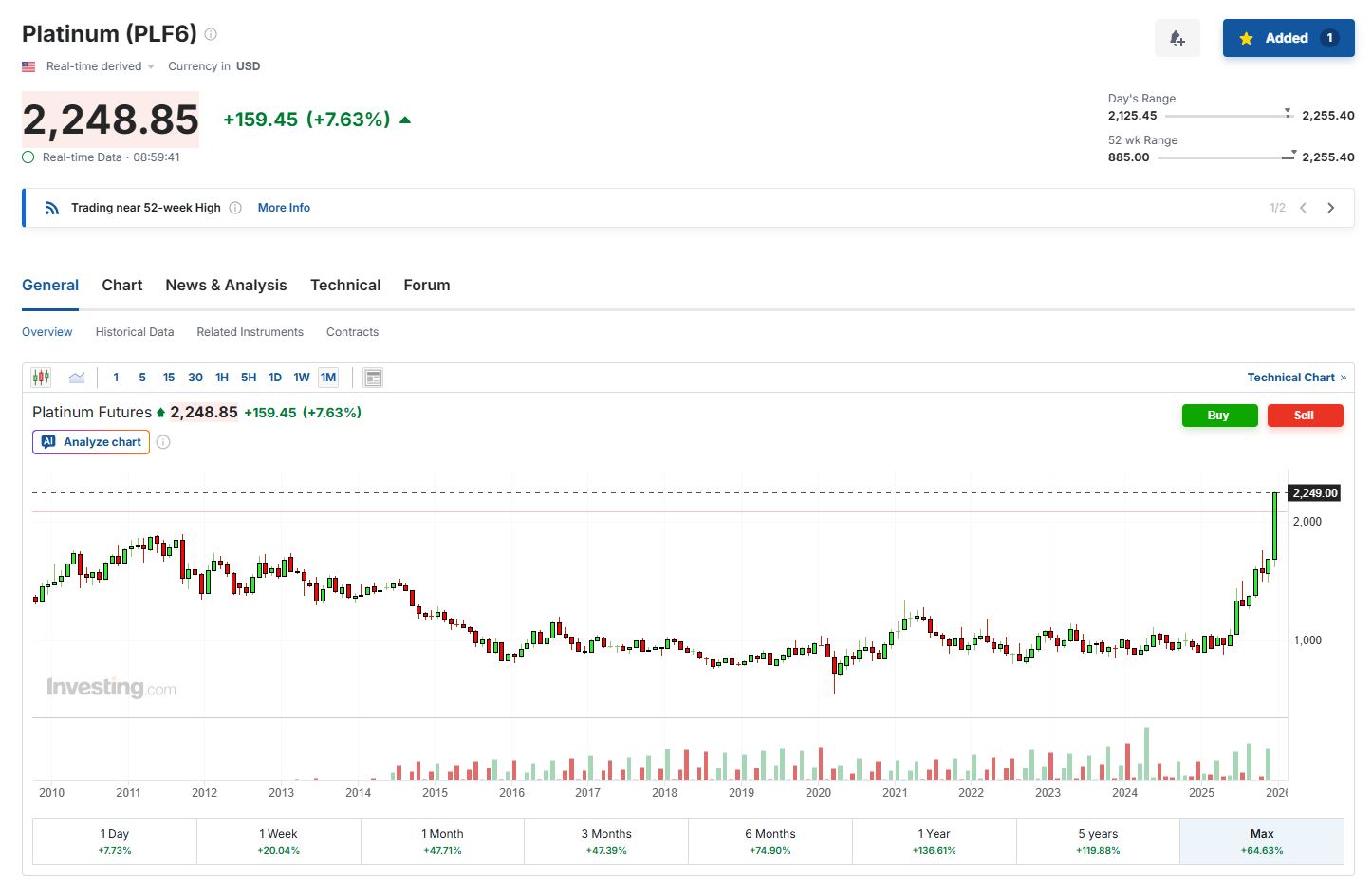Go to next insight with right chevron
This screenshot has height=888, width=1372.
pos(1330,208)
